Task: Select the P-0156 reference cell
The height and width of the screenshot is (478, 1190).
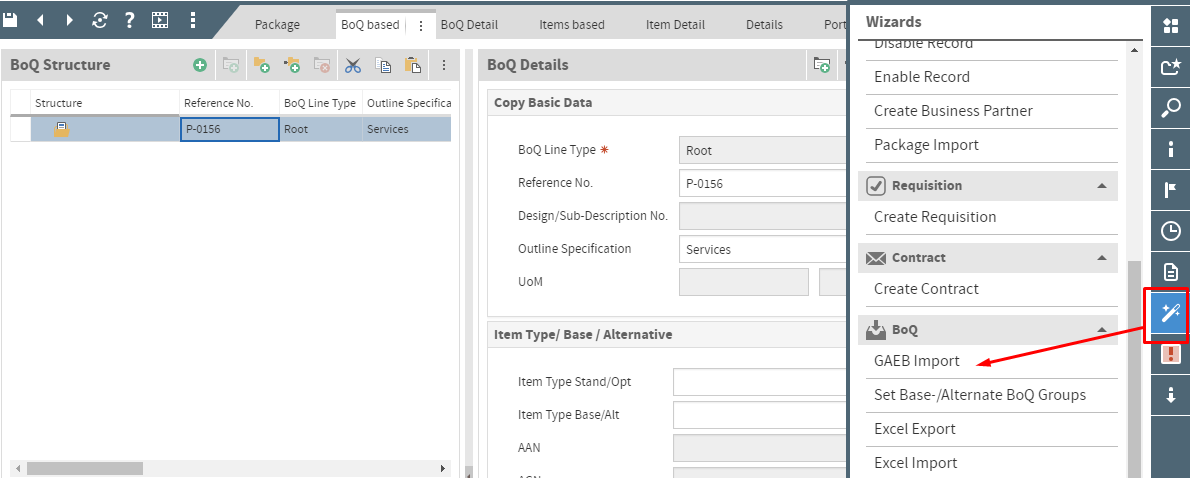Action: (x=230, y=129)
